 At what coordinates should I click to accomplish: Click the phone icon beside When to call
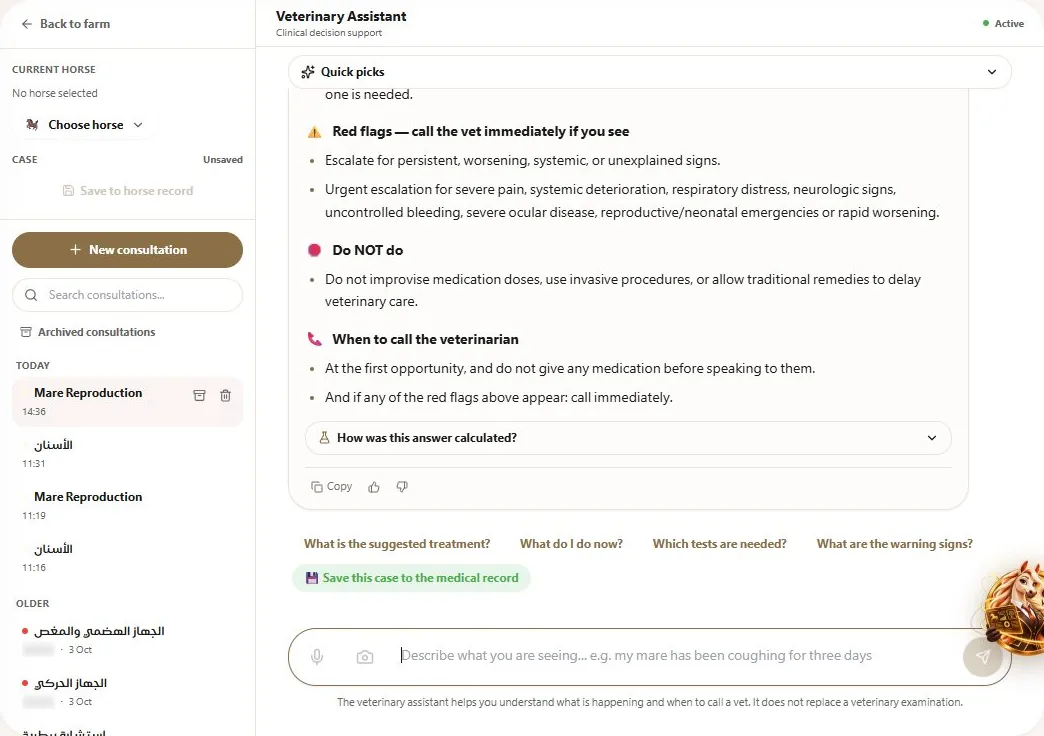[314, 339]
